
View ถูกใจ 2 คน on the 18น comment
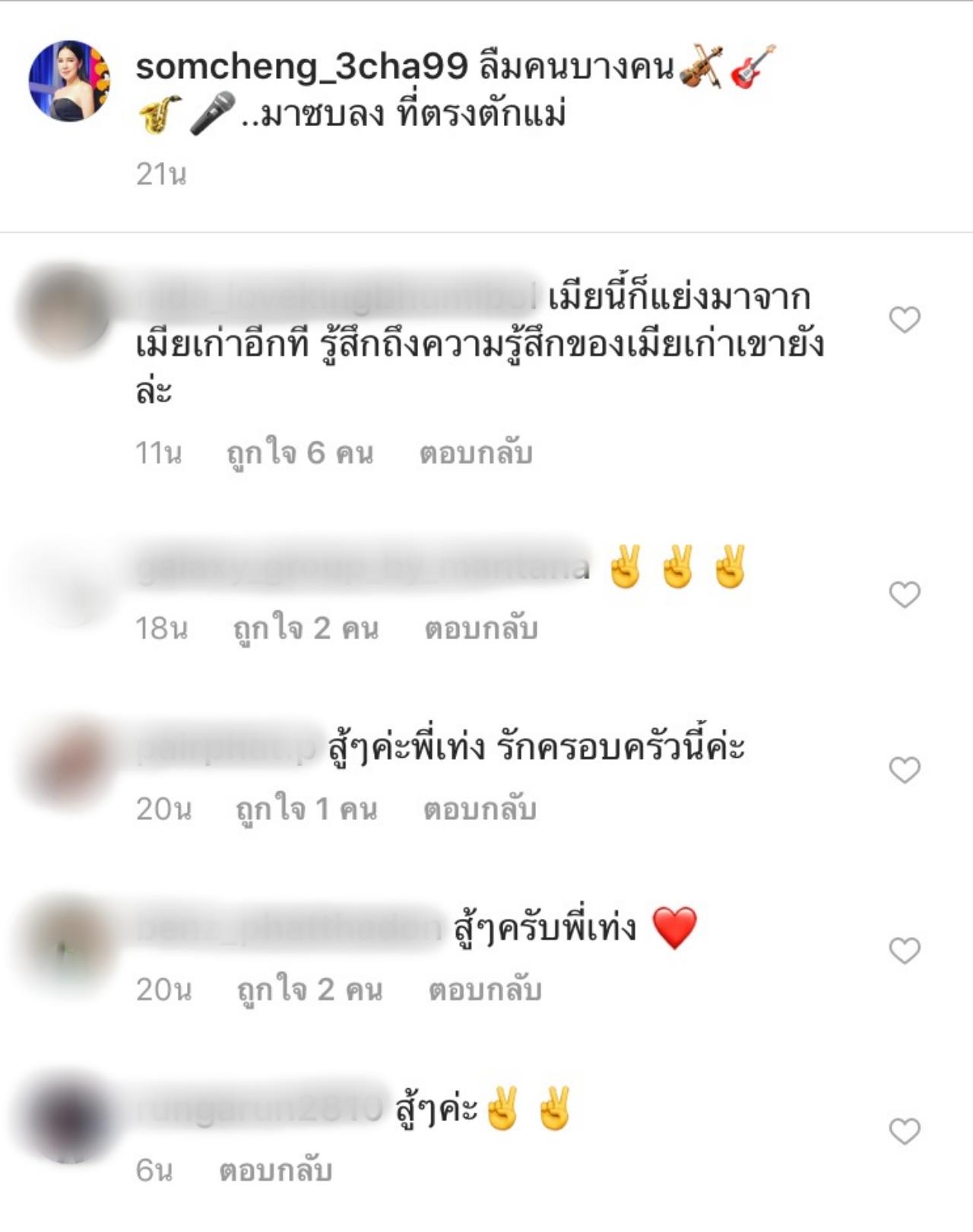point(306,629)
